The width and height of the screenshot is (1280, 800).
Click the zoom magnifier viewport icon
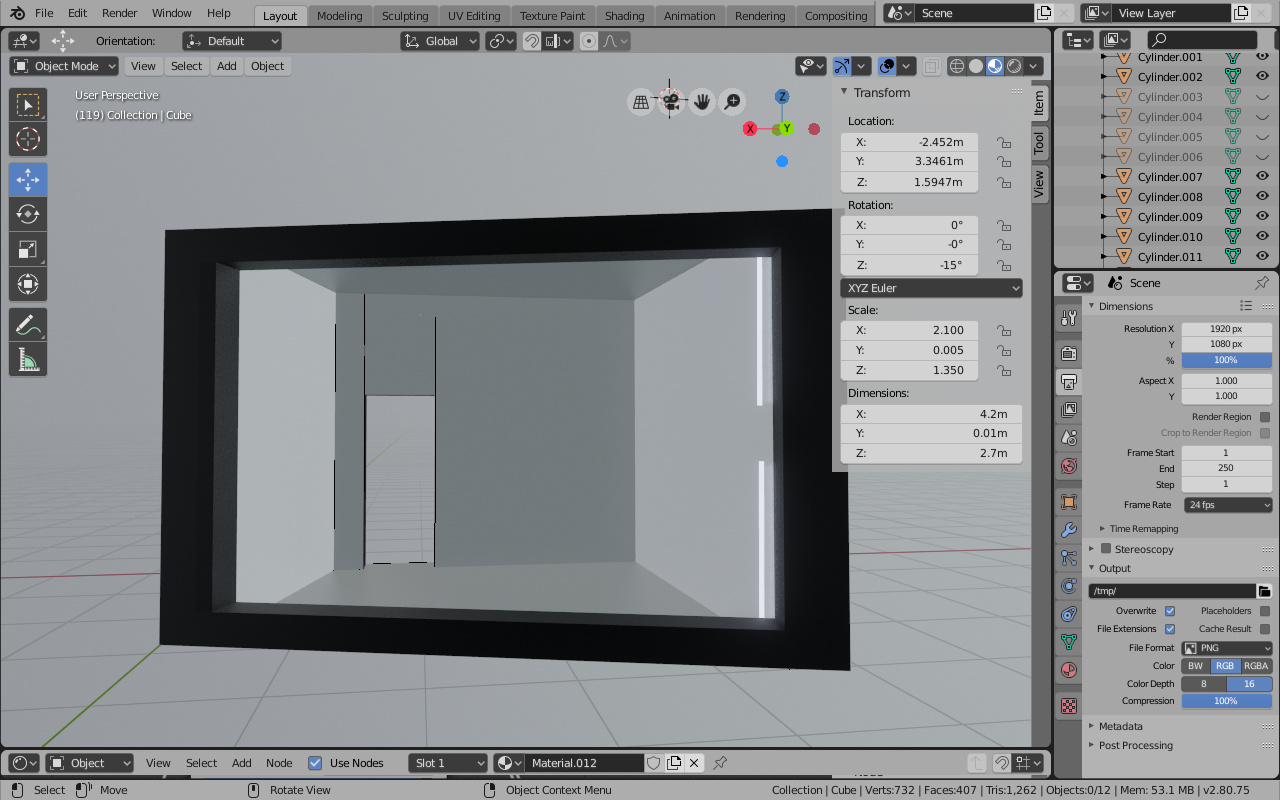click(x=733, y=101)
